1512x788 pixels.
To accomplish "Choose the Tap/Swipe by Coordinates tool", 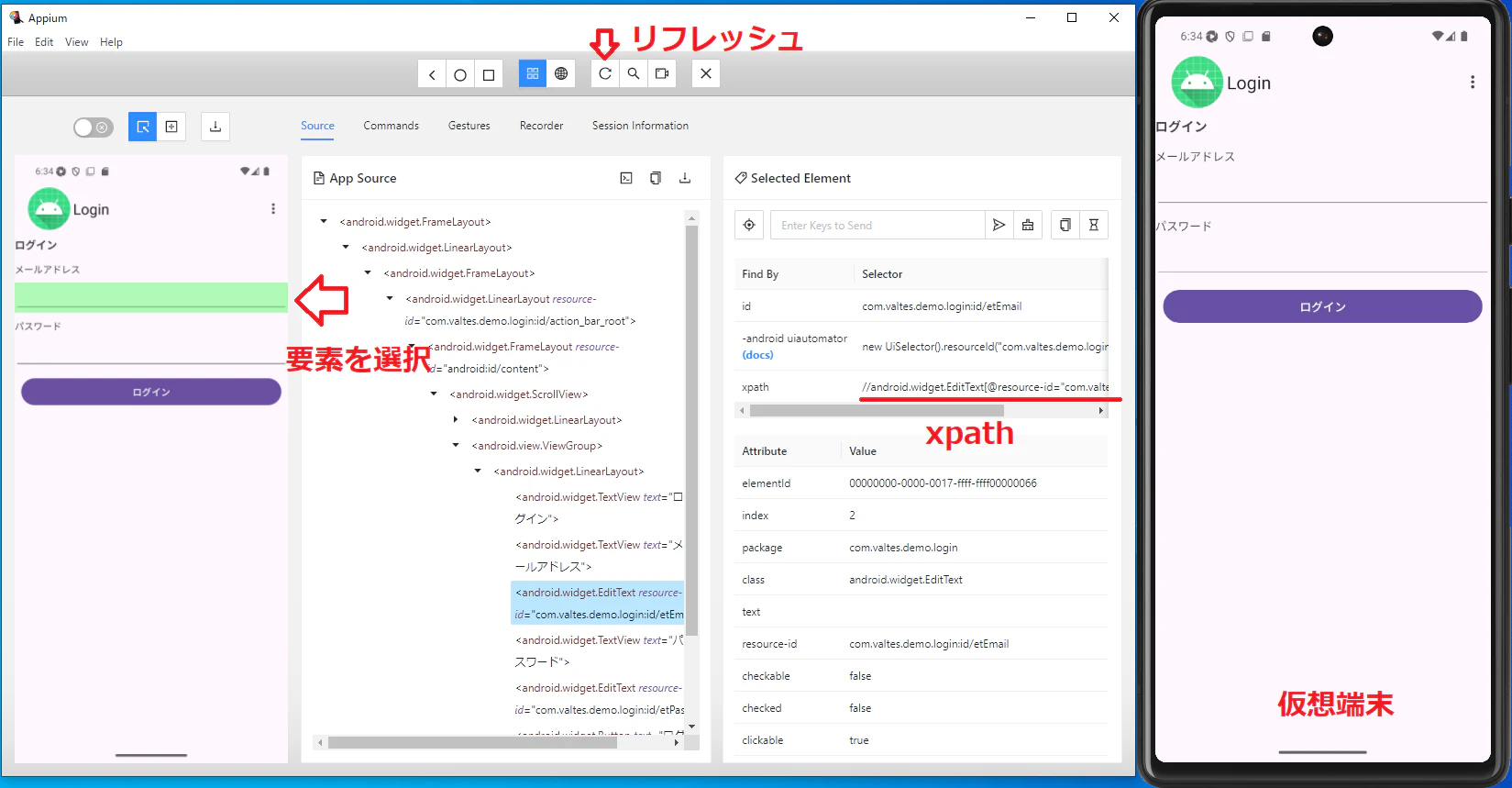I will pos(171,127).
